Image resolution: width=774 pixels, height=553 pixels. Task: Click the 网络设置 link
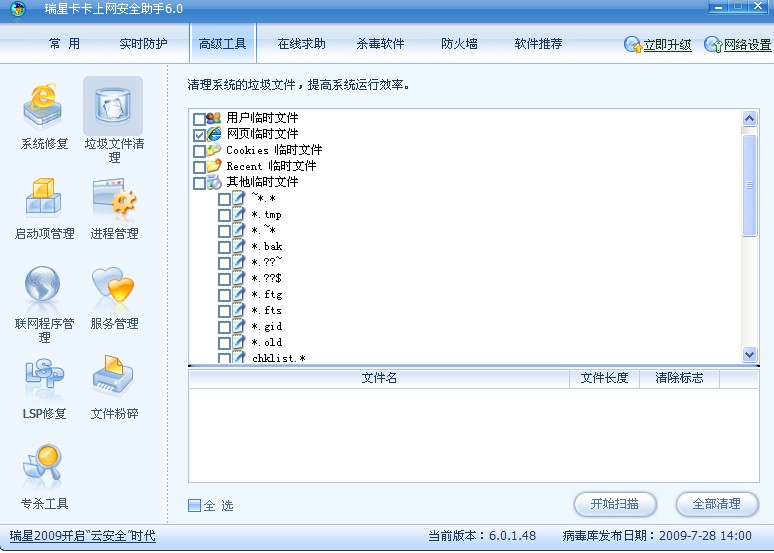click(747, 45)
